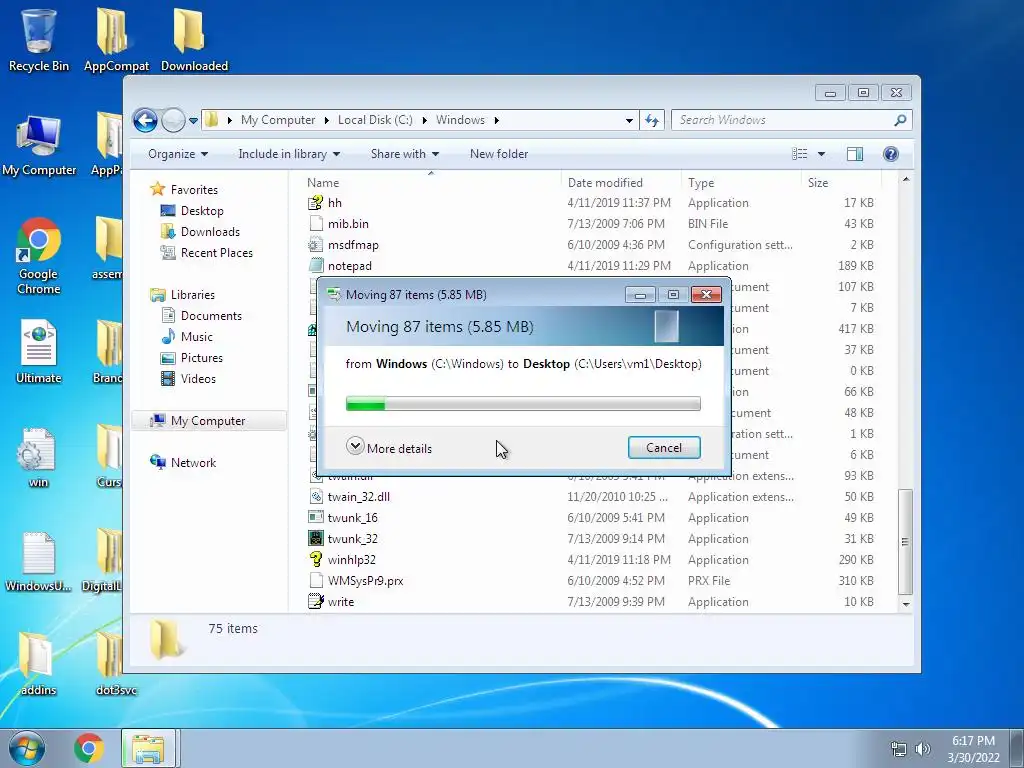Screen dimensions: 1024x768
Task: Expand arrow after Windows in breadcrumb
Action: pos(497,120)
